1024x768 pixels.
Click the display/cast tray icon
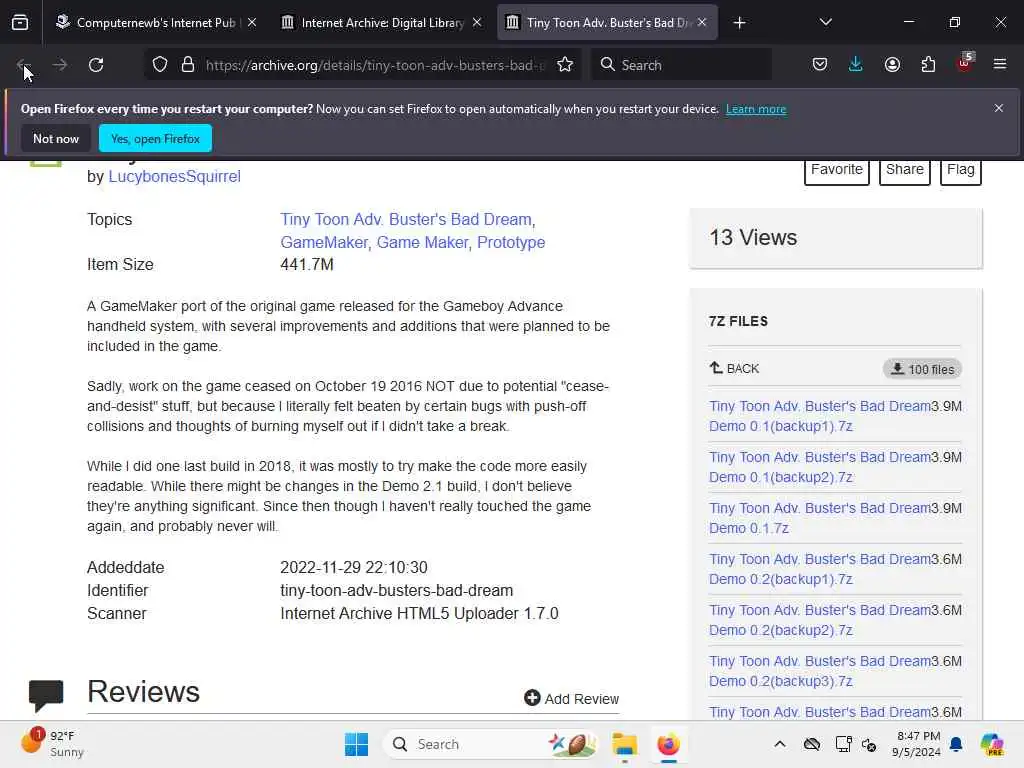(843, 744)
